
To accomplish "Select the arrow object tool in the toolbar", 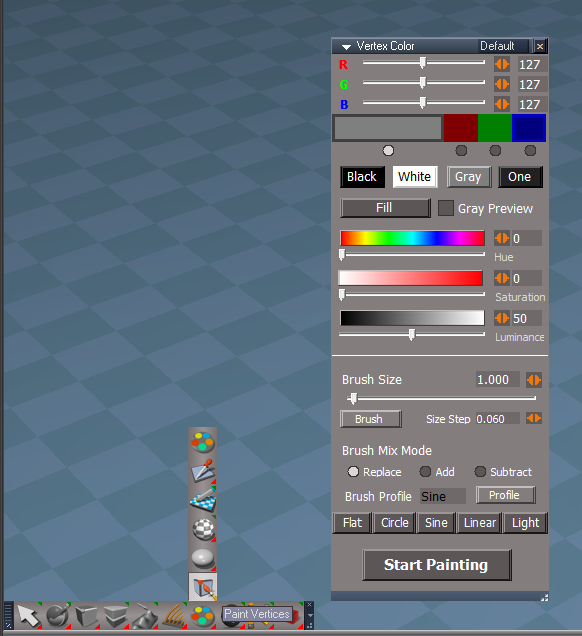I will click(x=28, y=616).
